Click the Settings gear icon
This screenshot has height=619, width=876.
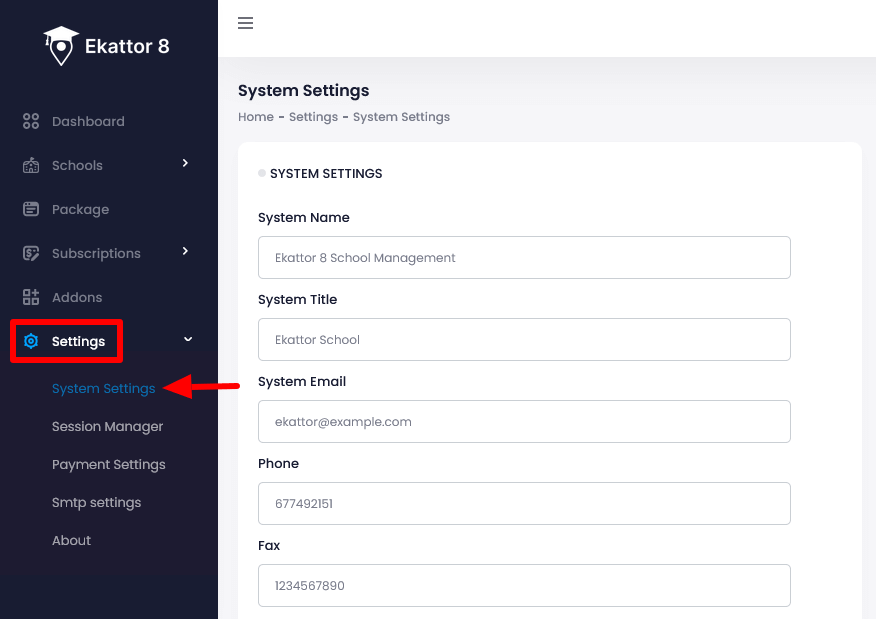tap(31, 341)
